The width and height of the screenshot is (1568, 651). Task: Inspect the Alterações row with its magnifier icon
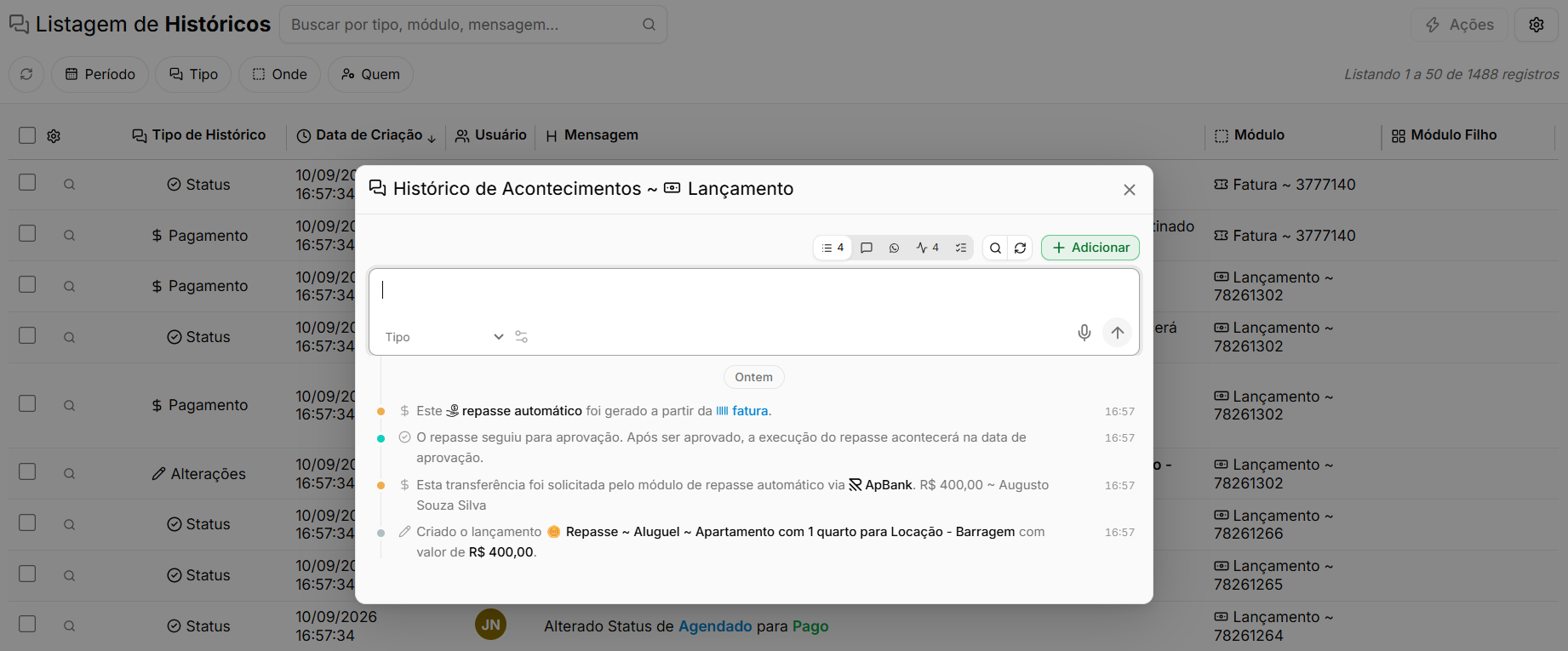tap(70, 474)
